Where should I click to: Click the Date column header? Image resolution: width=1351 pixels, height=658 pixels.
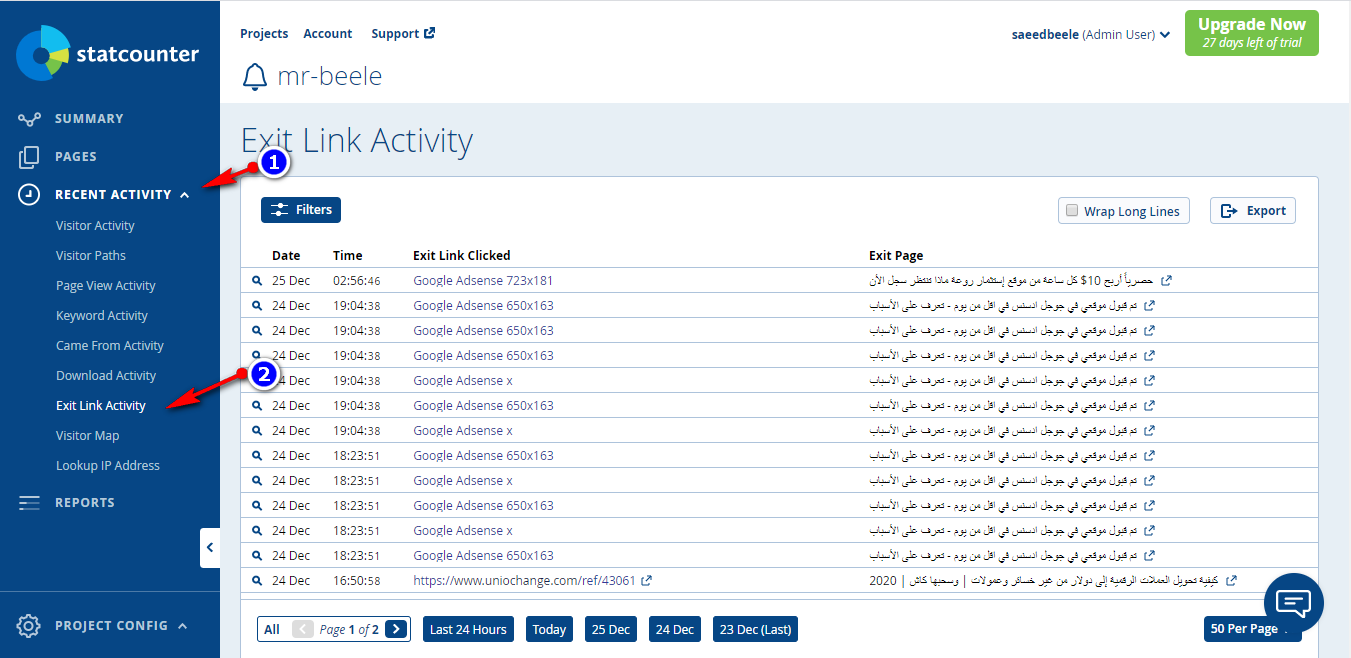[286, 256]
